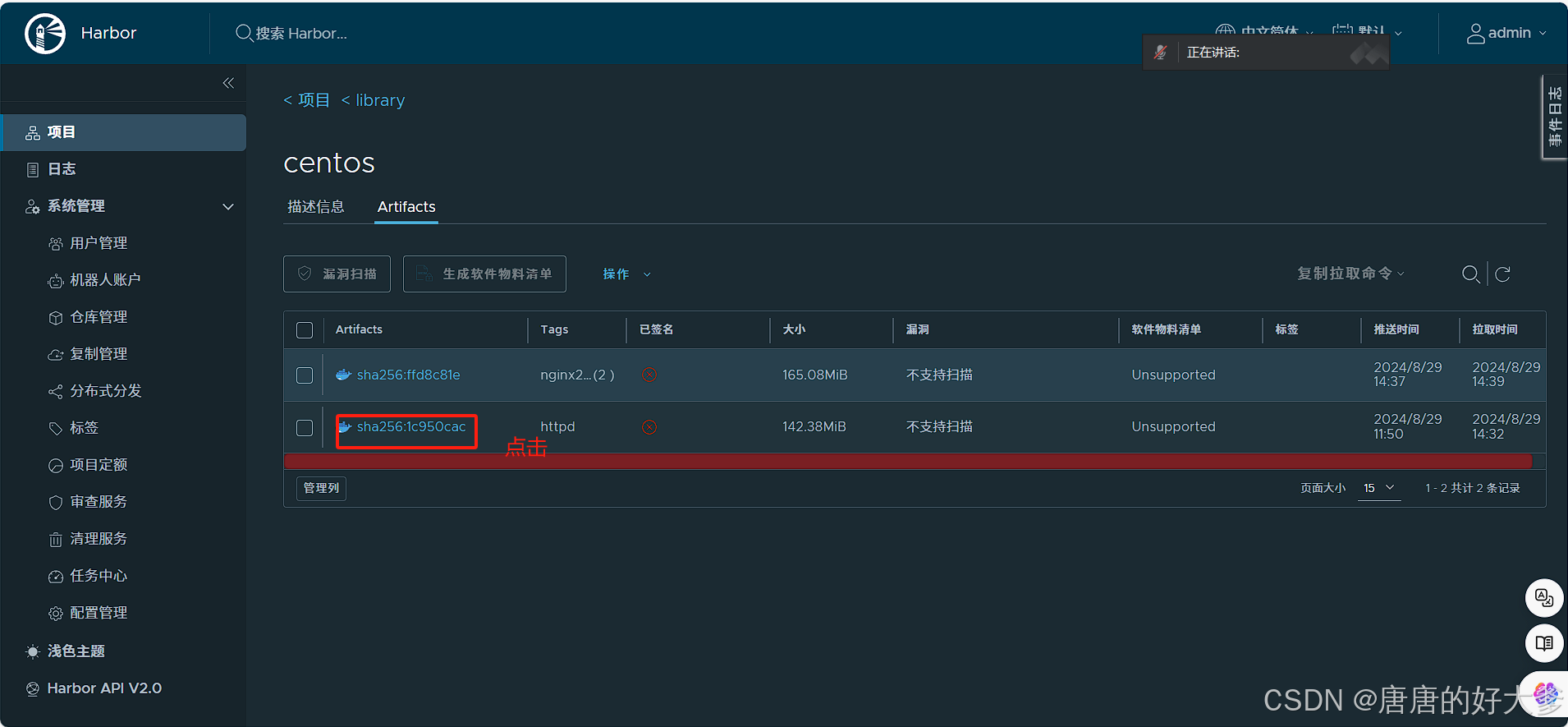
Task: Open 项目 in the sidebar menu
Action: tap(123, 132)
